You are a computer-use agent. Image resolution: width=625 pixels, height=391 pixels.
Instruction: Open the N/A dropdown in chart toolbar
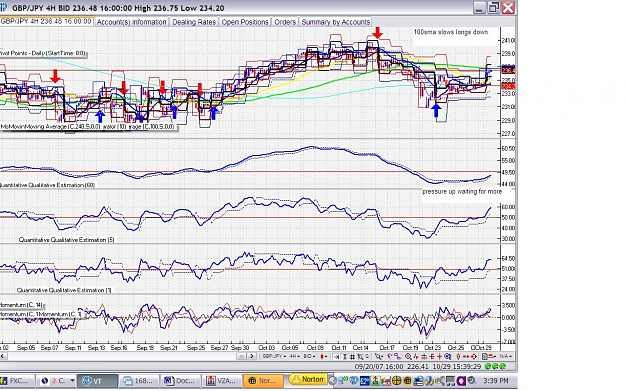(x=506, y=356)
